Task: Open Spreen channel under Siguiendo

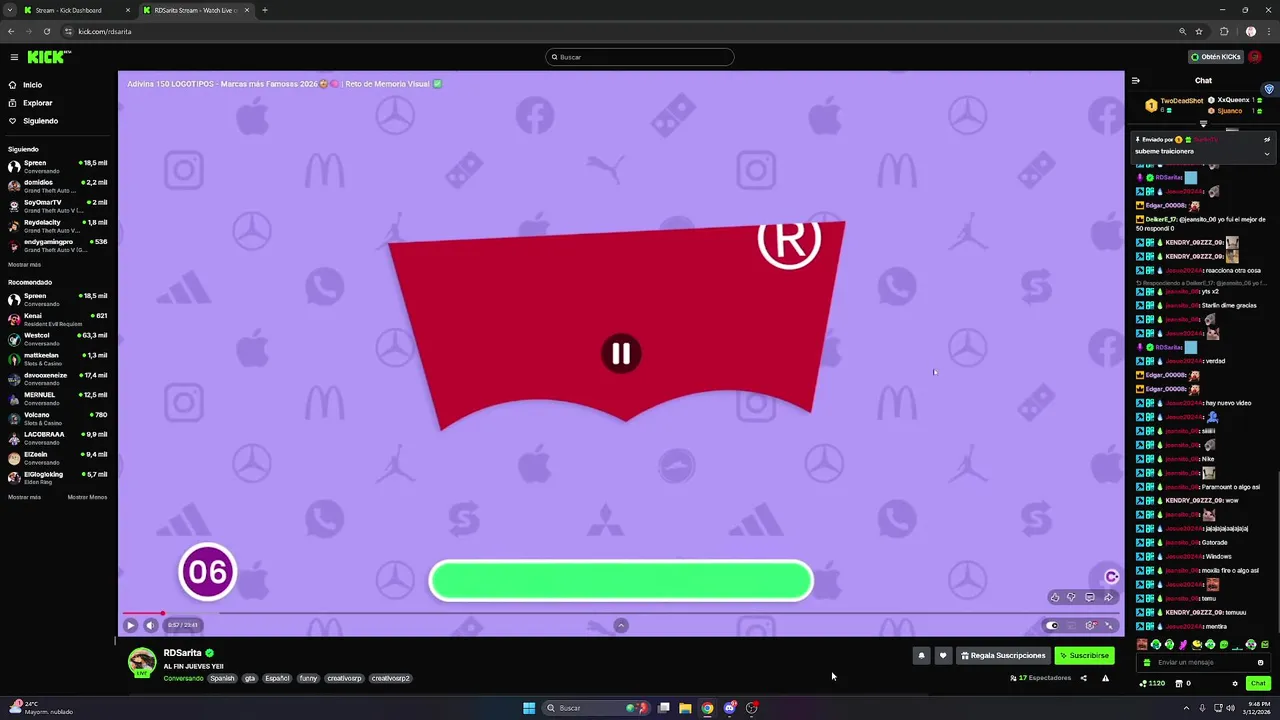Action: (57, 166)
